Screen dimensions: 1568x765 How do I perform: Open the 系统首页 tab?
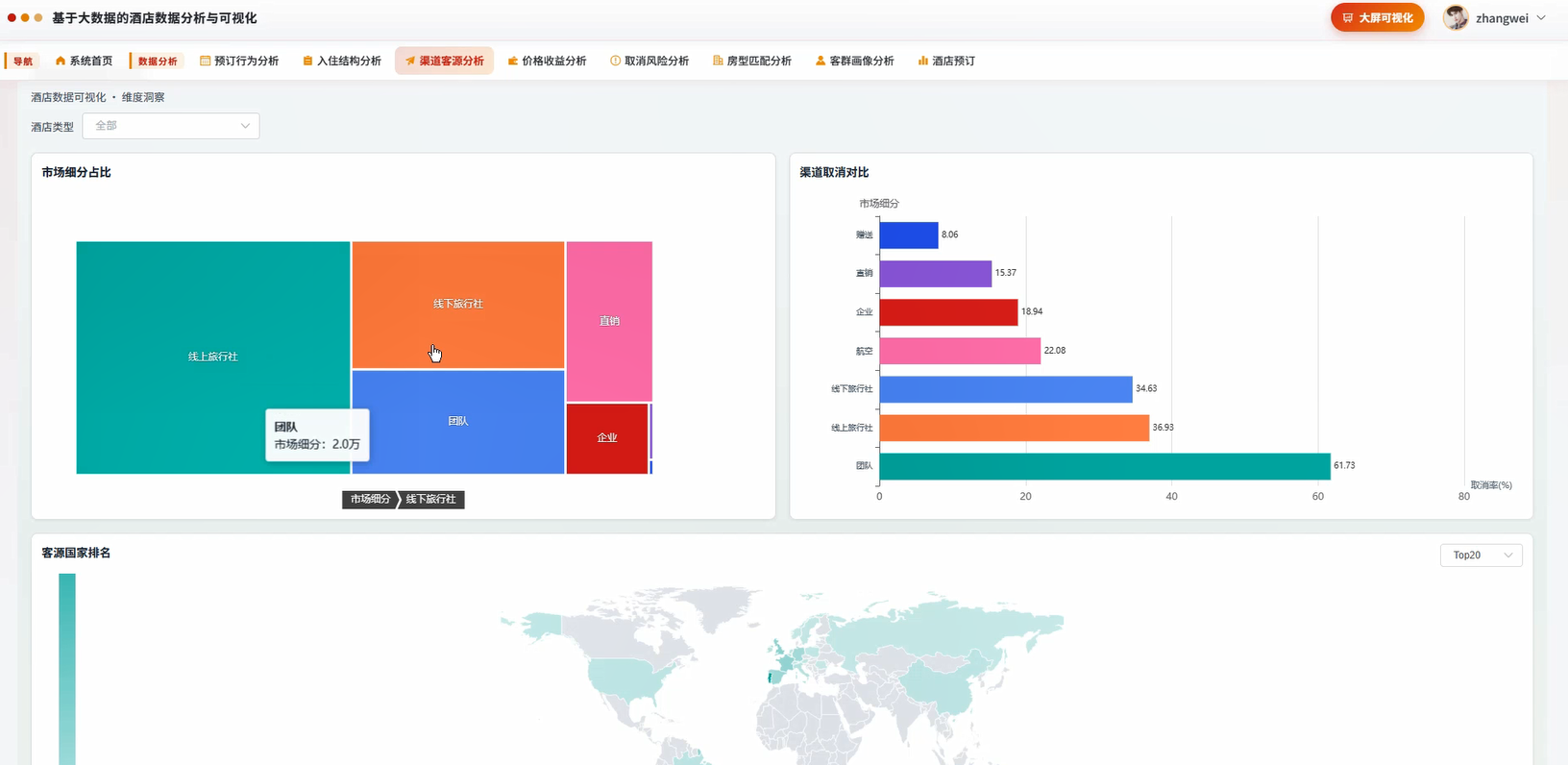click(84, 61)
